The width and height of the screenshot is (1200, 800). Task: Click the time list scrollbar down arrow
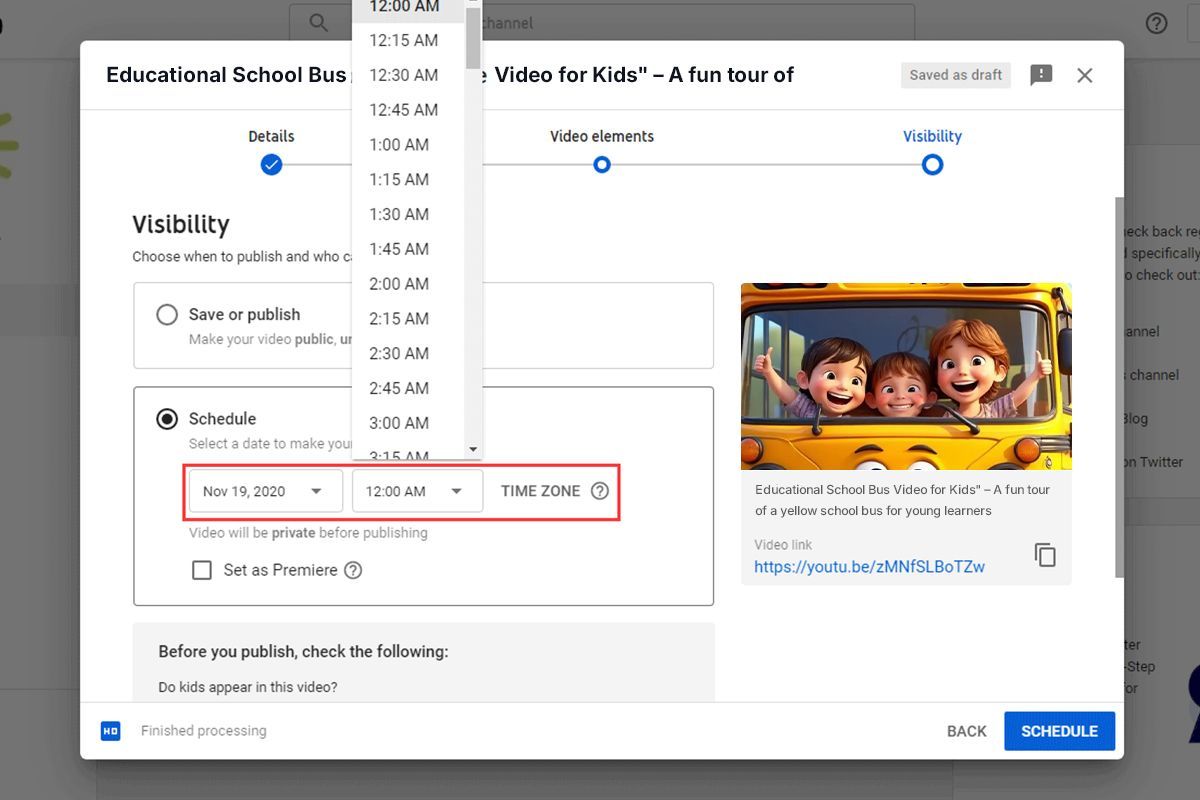click(473, 450)
